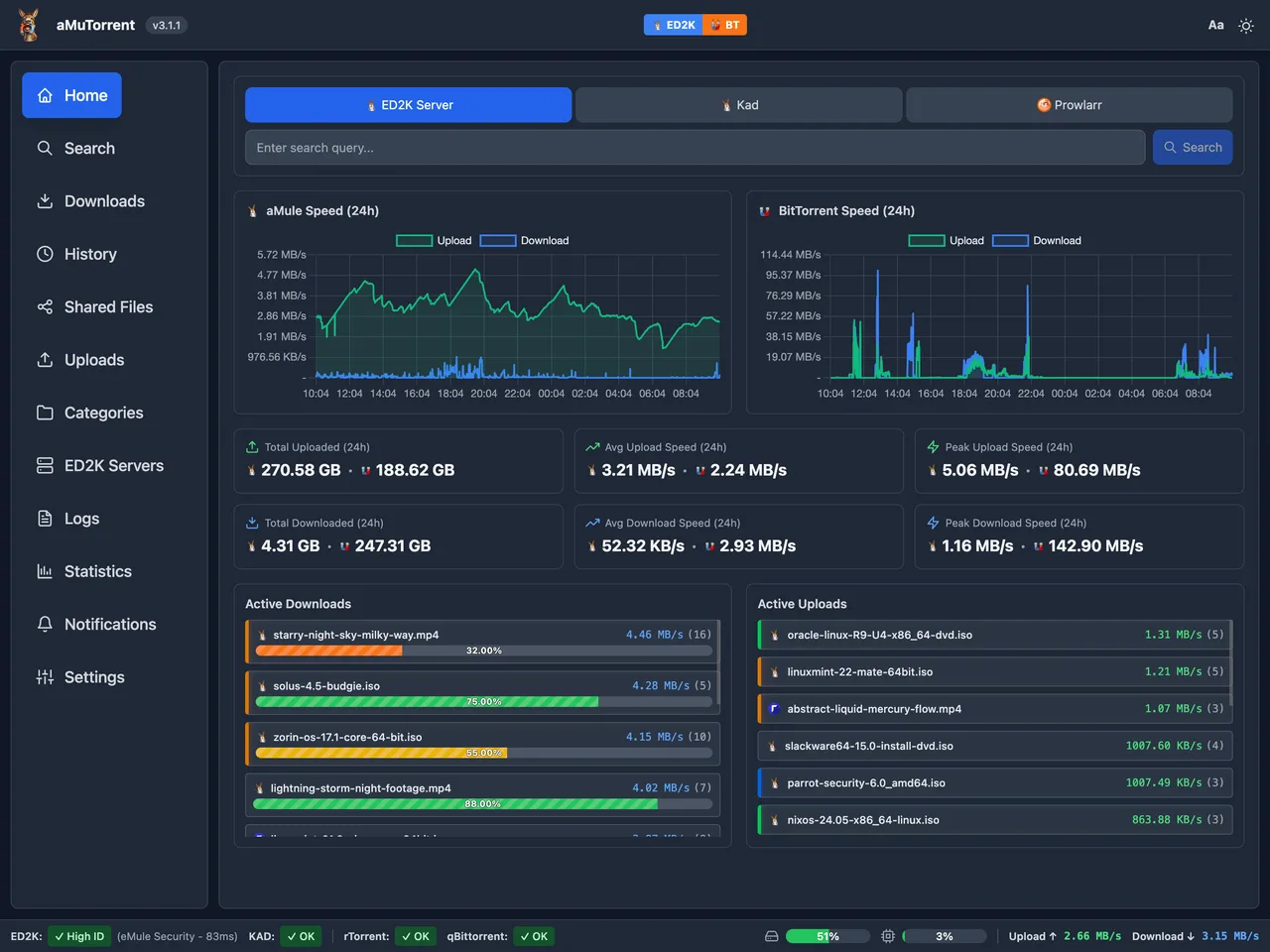
Task: Go to Home in sidebar
Action: (x=72, y=95)
